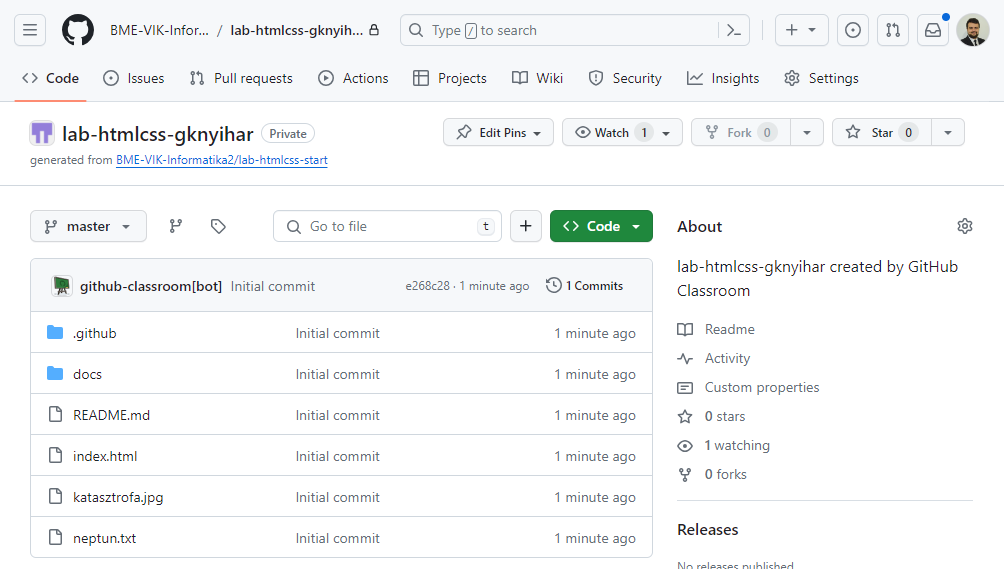Open the 1 Commits history link

tap(585, 286)
